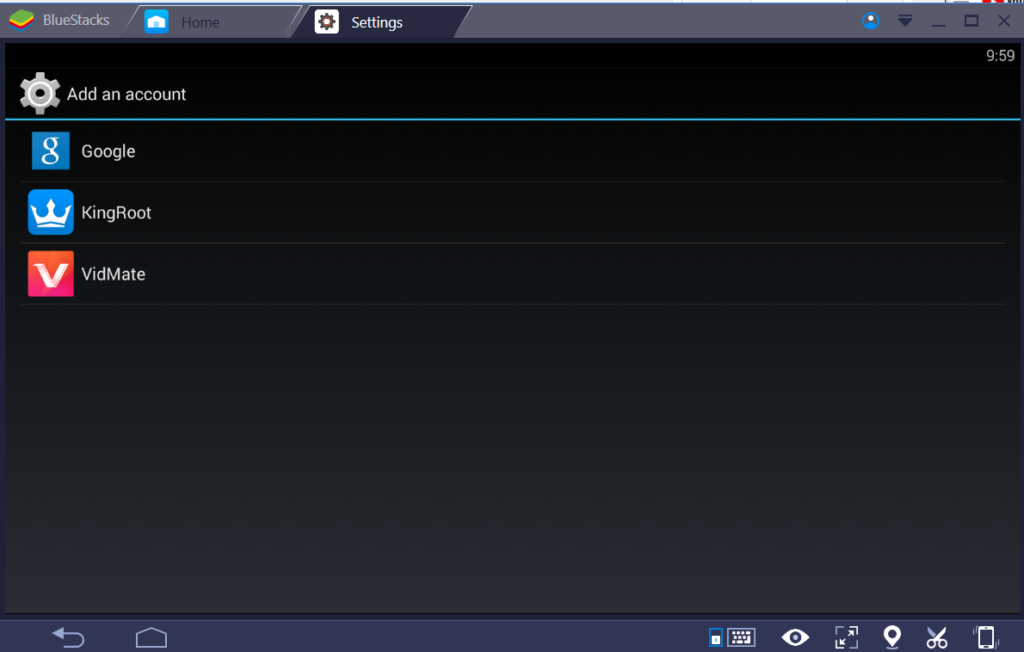Tap the Android home button
The image size is (1024, 652).
click(152, 638)
